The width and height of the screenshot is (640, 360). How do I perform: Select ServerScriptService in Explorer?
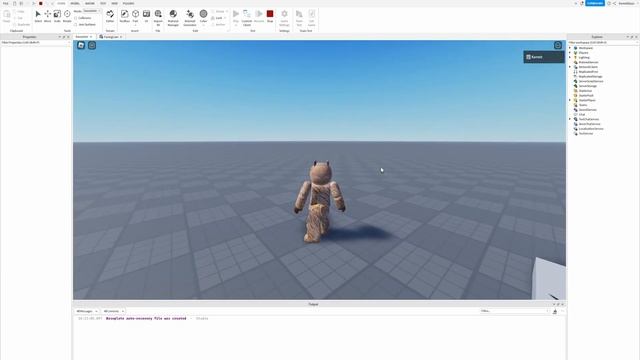(x=591, y=81)
